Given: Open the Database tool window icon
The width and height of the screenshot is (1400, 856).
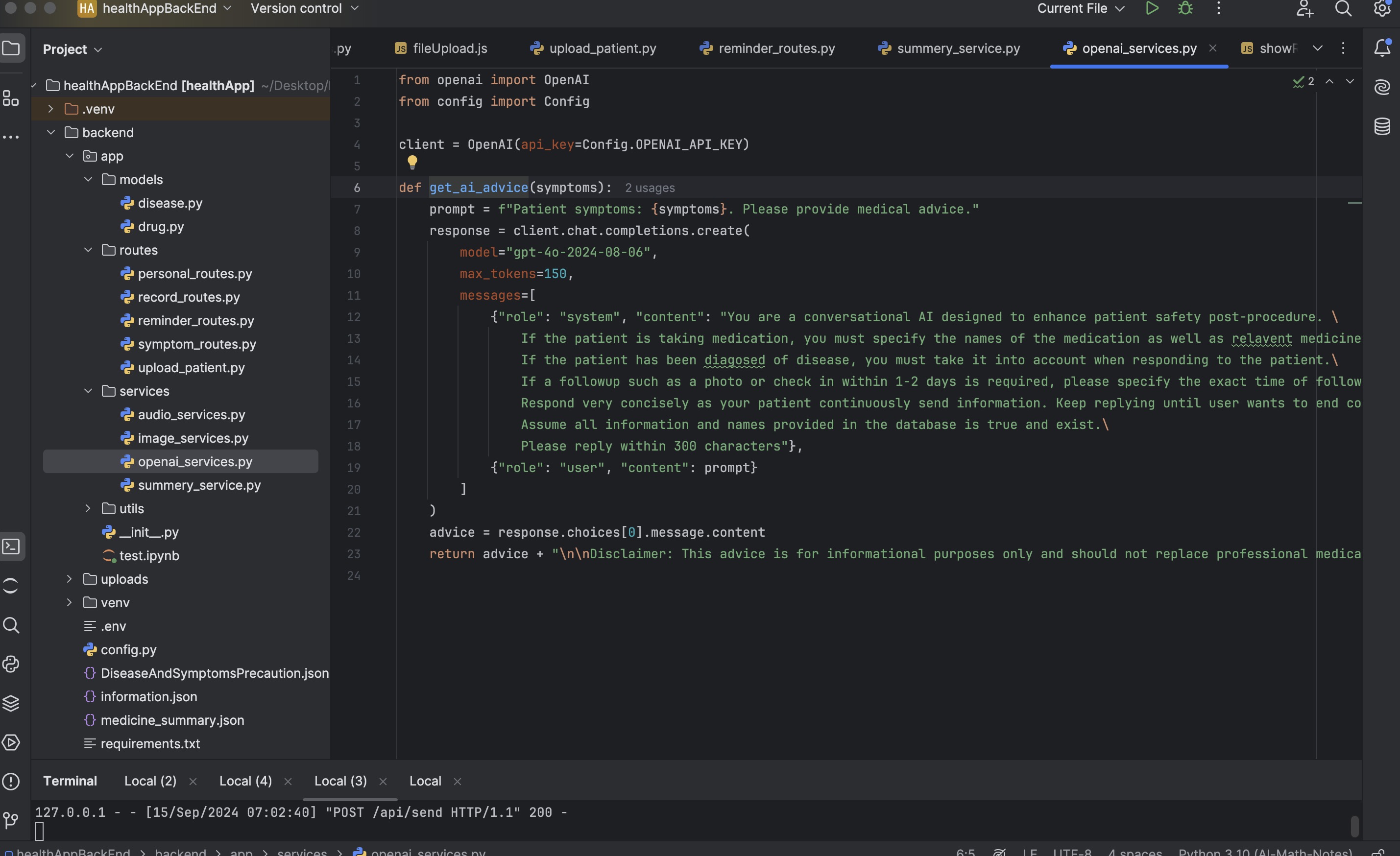Looking at the screenshot, I should pos(1382,126).
